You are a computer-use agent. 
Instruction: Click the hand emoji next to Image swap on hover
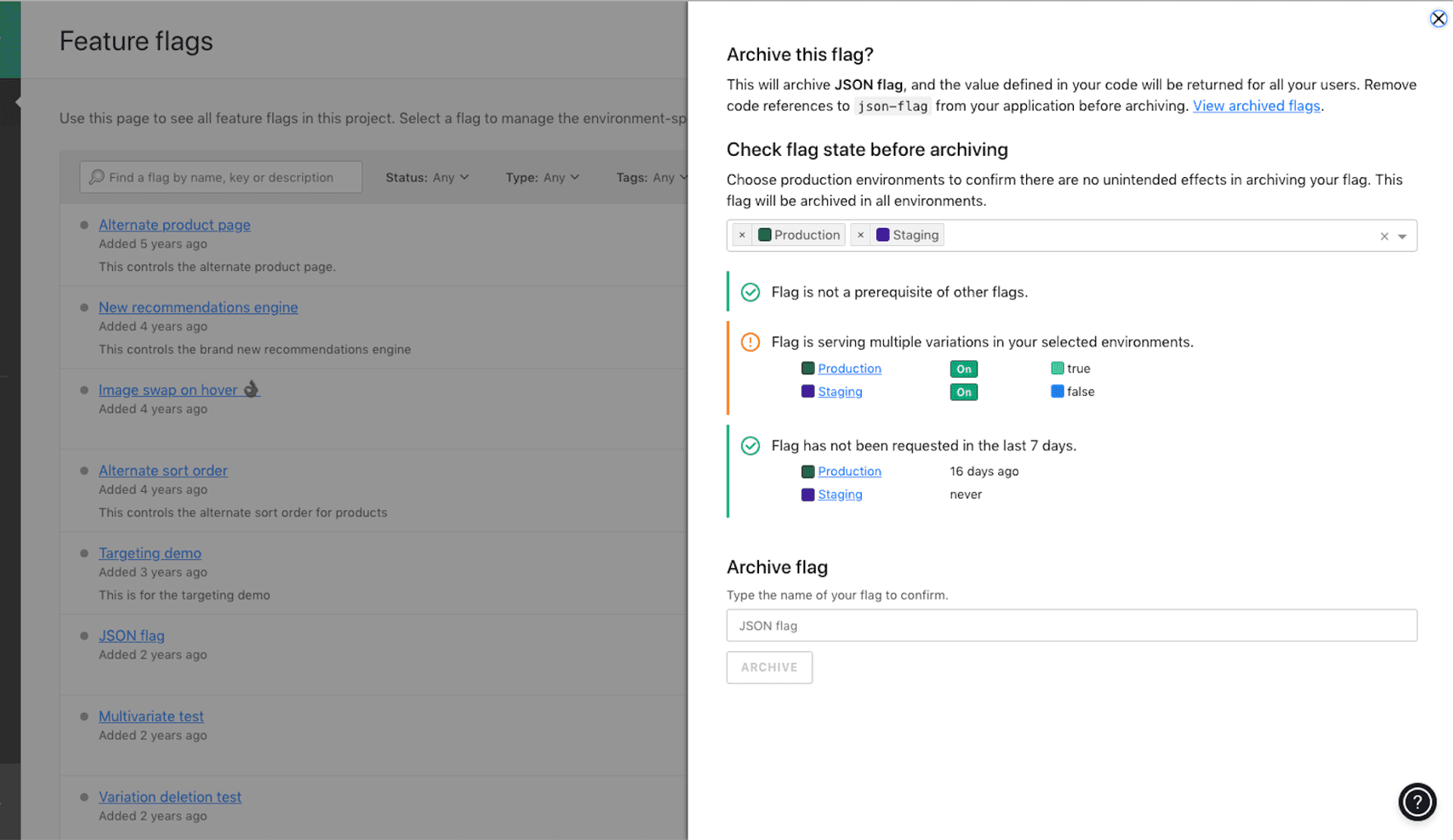tap(253, 389)
